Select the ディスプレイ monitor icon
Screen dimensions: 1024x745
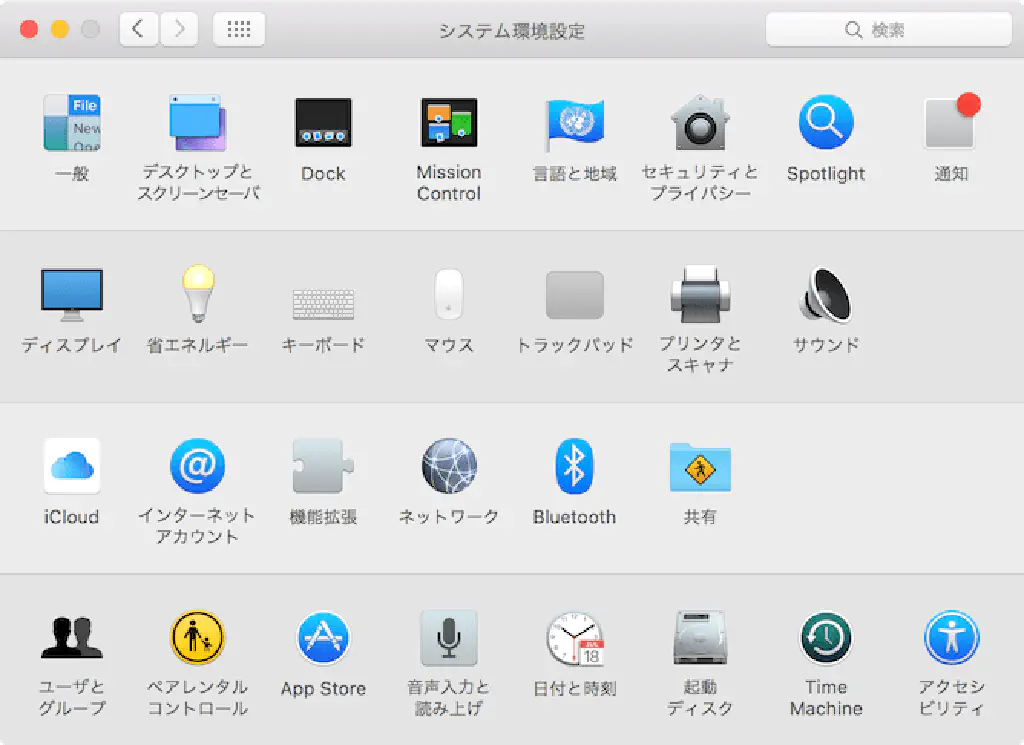point(72,296)
